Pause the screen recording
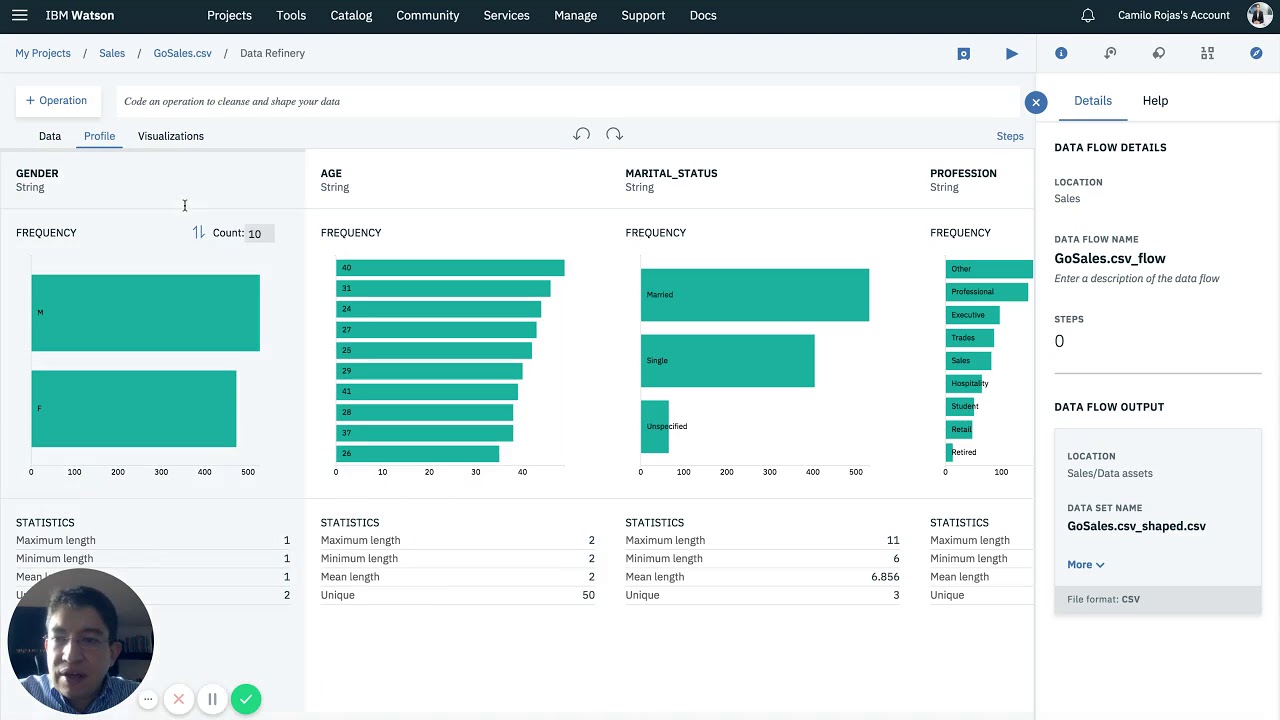Image resolution: width=1280 pixels, height=720 pixels. pos(212,699)
